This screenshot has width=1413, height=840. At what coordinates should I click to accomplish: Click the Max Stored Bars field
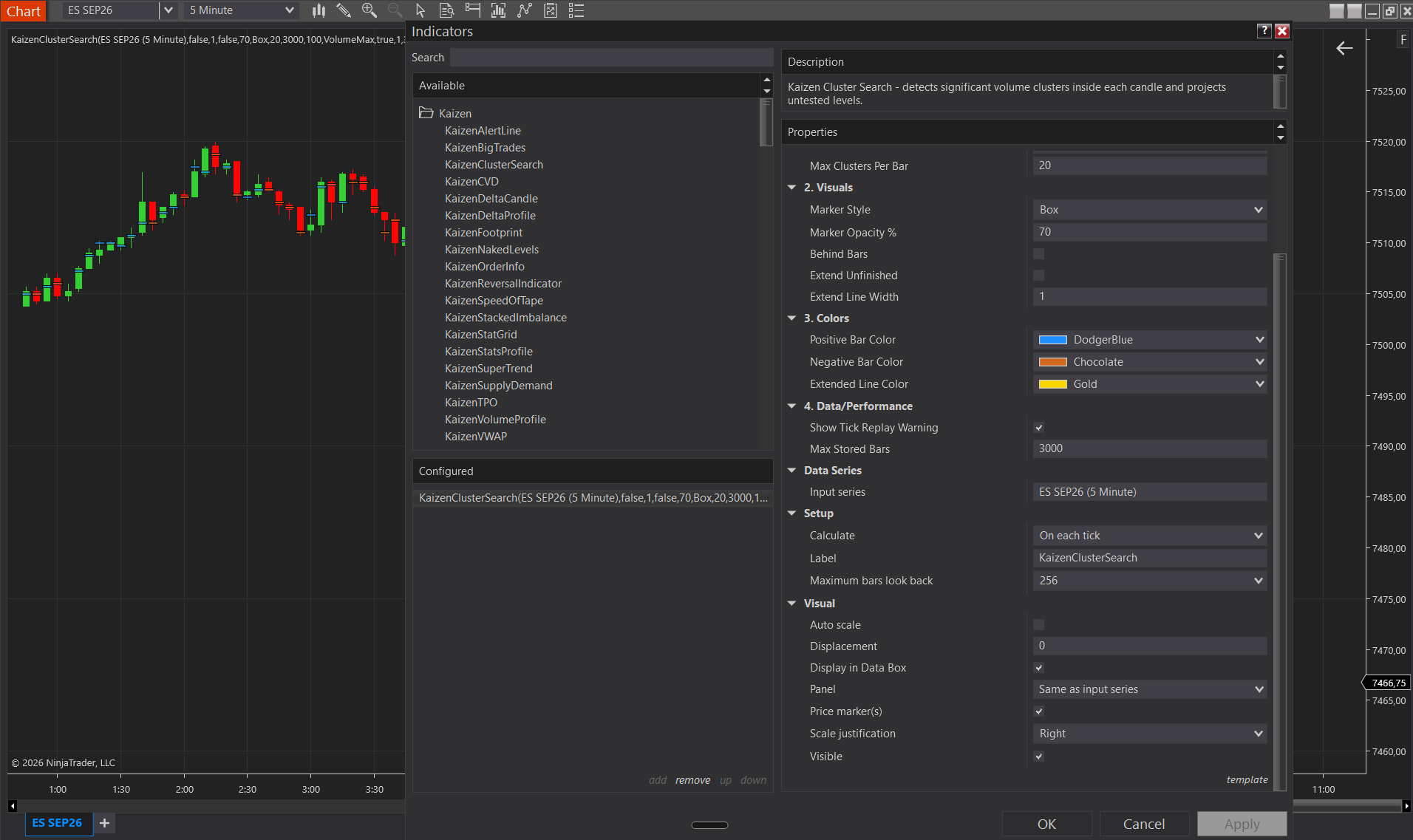pos(1150,448)
